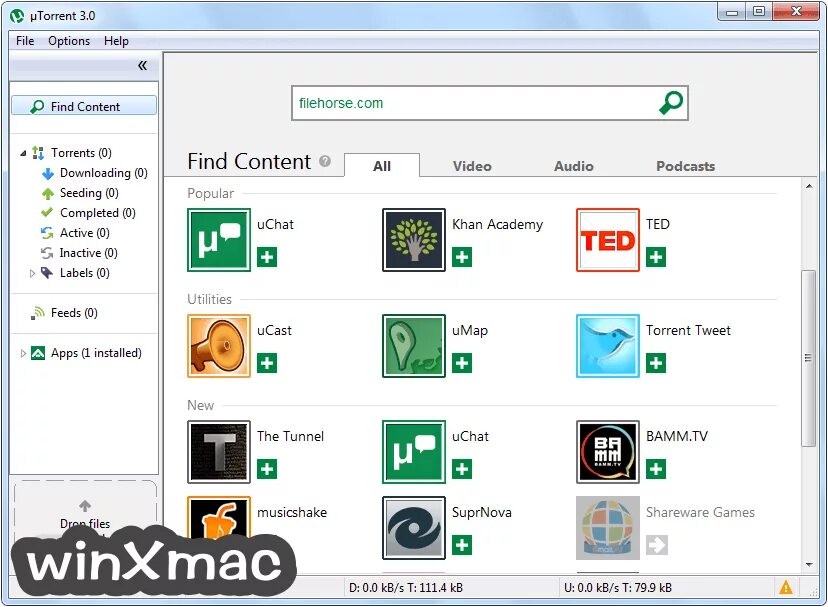The height and width of the screenshot is (607, 828).
Task: Click the upload speed status text
Action: 618,587
